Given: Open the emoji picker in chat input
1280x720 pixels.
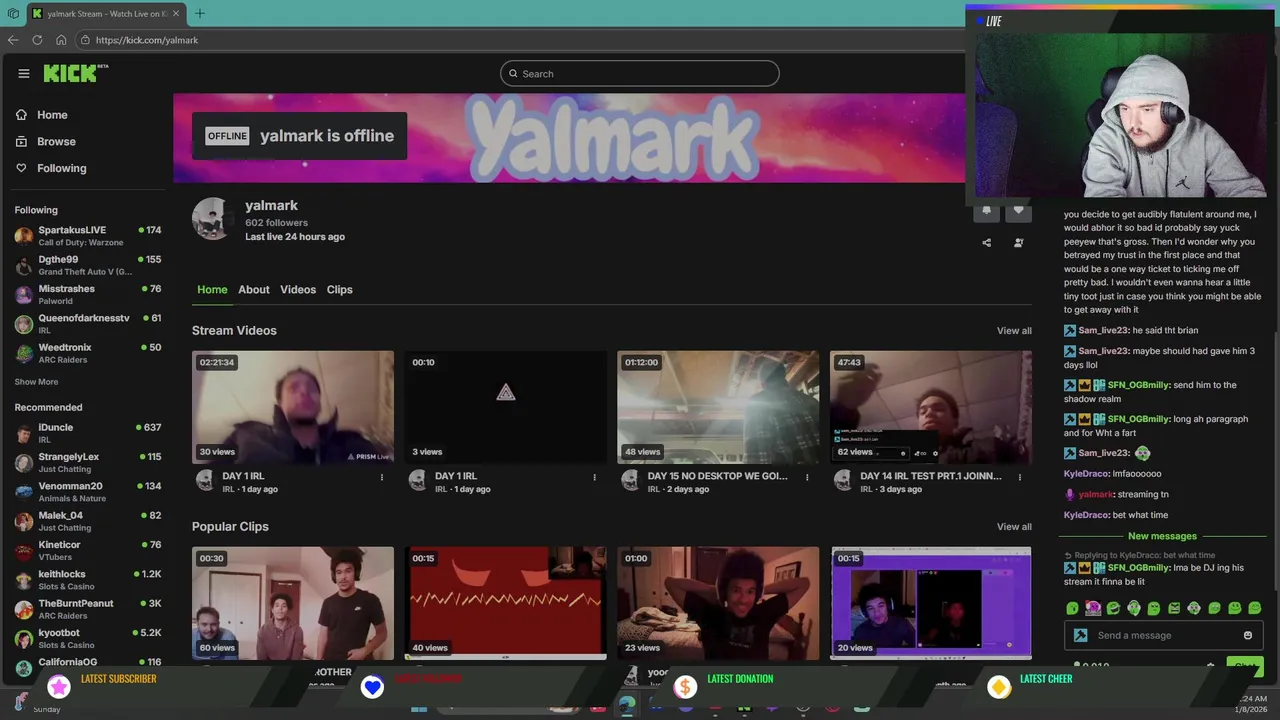Looking at the screenshot, I should 1247,635.
